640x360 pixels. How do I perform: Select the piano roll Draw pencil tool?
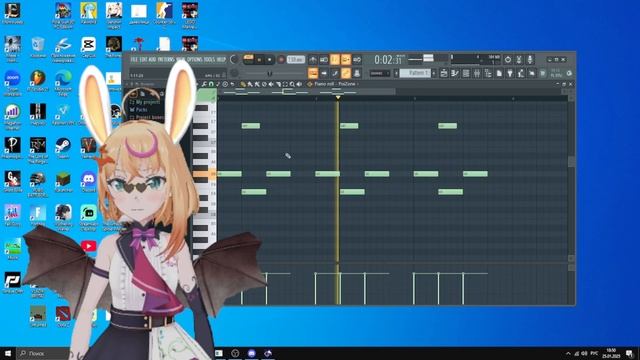pos(242,84)
